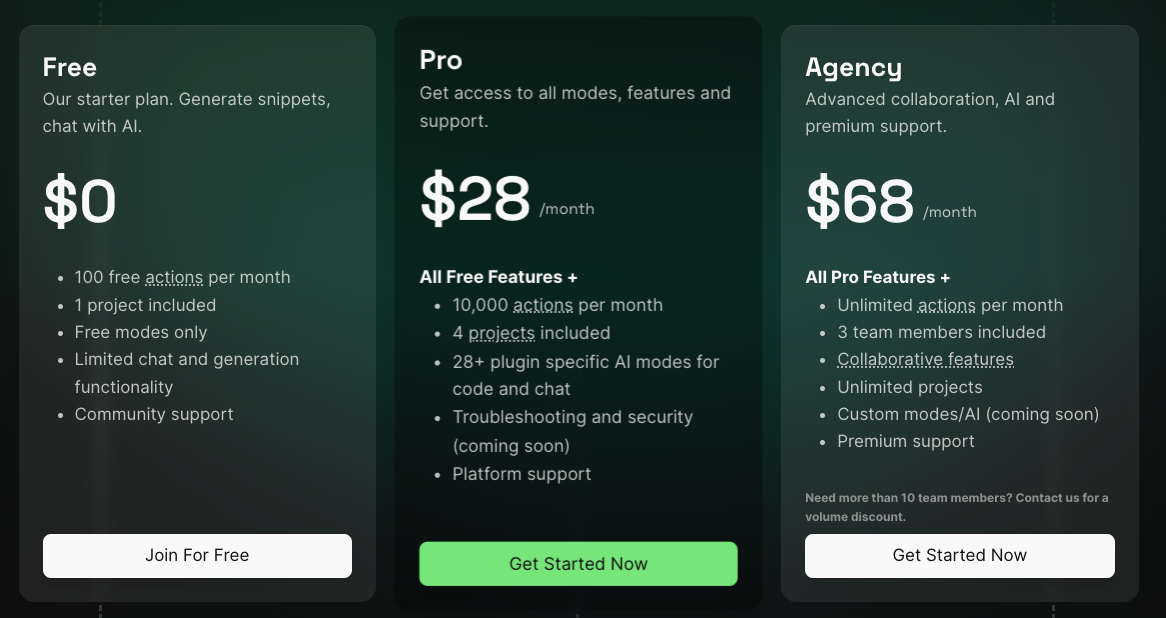The width and height of the screenshot is (1166, 618).
Task: Open the underlined actions link in Free plan
Action: (177, 277)
